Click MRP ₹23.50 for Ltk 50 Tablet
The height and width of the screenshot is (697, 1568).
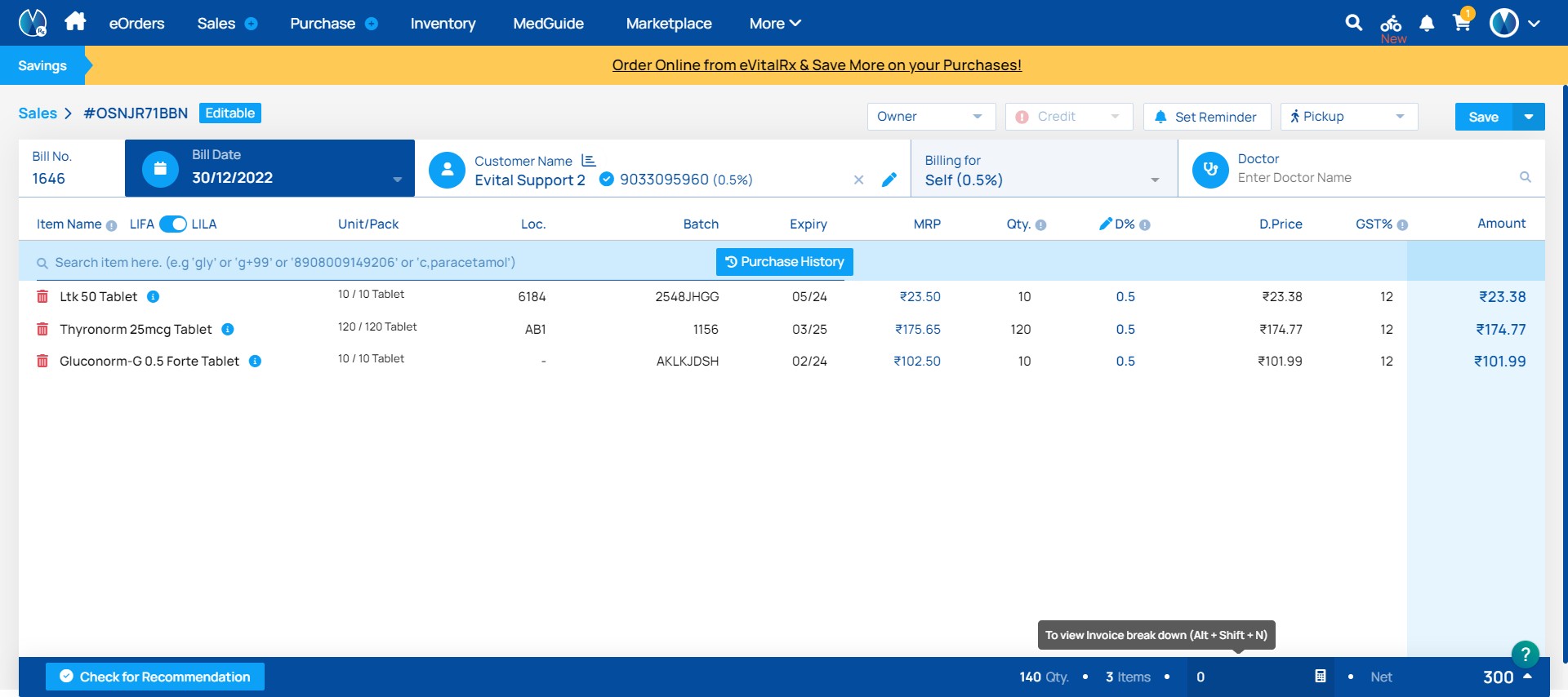(920, 297)
